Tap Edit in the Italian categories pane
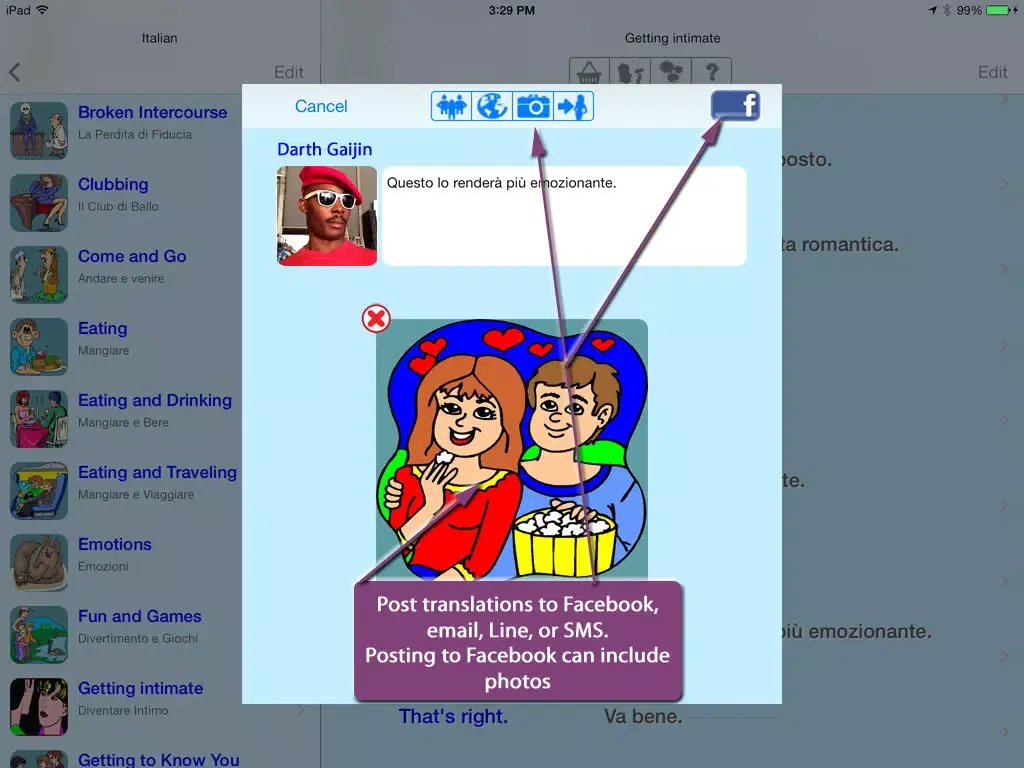This screenshot has width=1024, height=768. [x=289, y=72]
